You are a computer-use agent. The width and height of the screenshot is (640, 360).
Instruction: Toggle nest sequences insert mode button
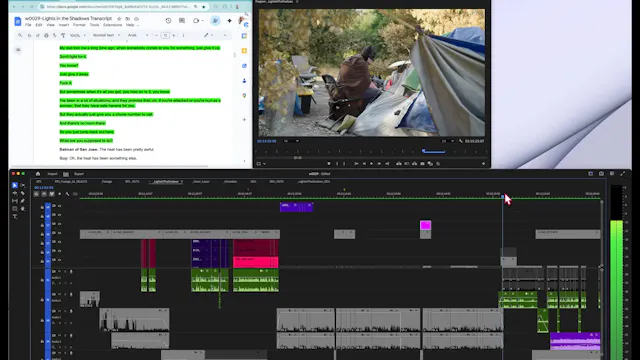coord(36,194)
